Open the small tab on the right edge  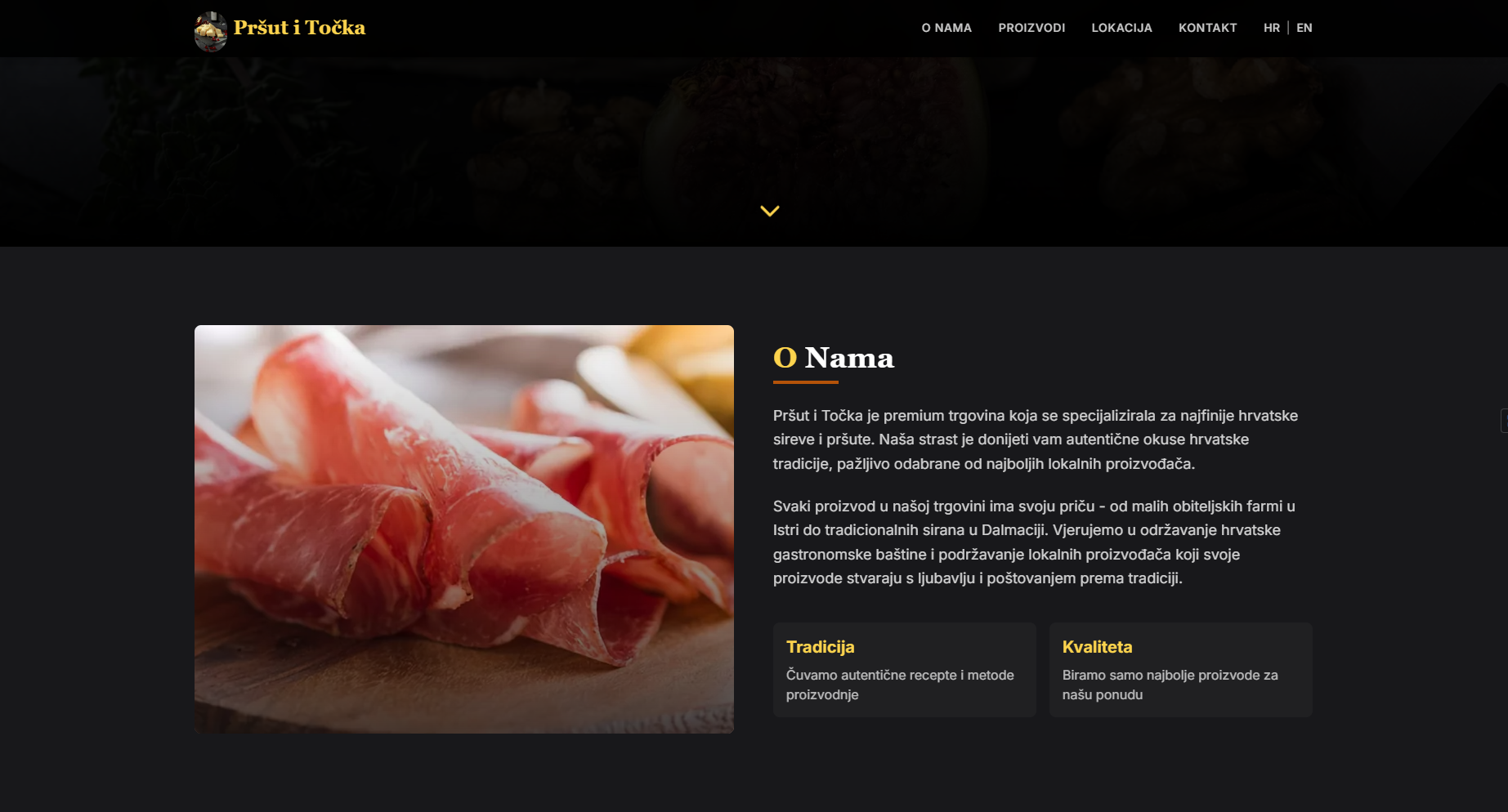(1504, 421)
